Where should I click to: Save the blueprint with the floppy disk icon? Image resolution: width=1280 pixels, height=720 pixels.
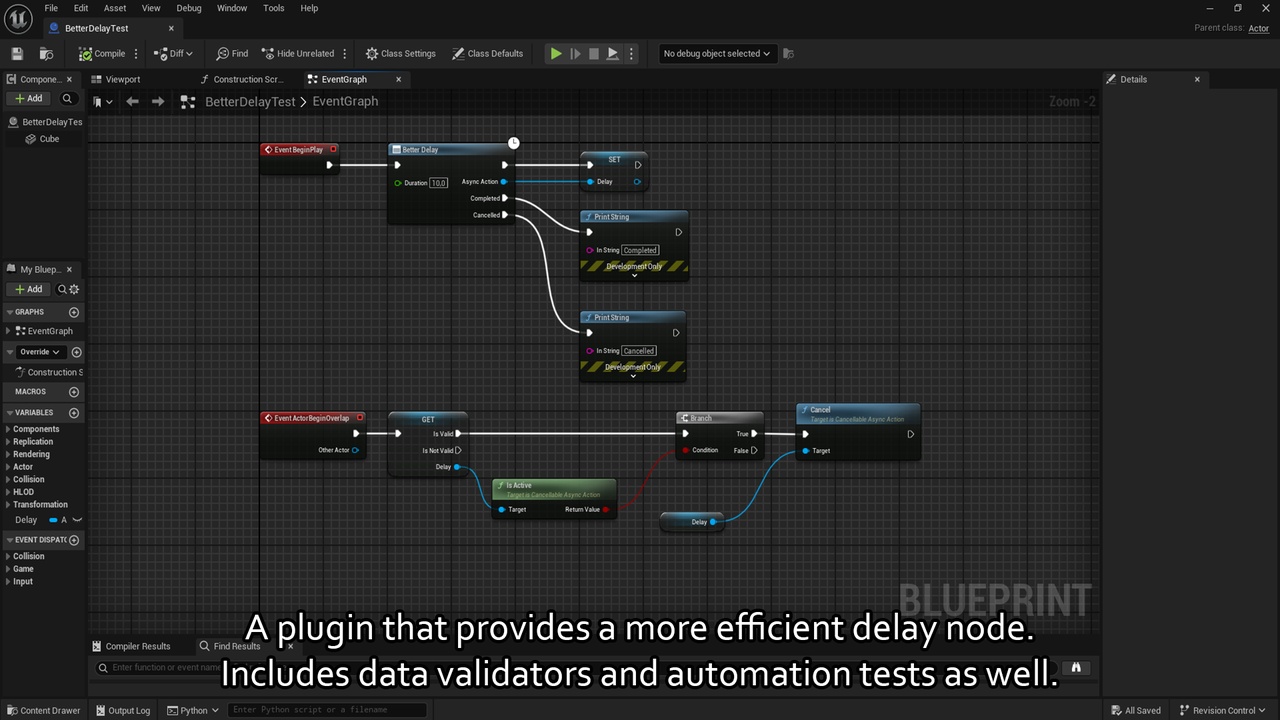[x=17, y=54]
